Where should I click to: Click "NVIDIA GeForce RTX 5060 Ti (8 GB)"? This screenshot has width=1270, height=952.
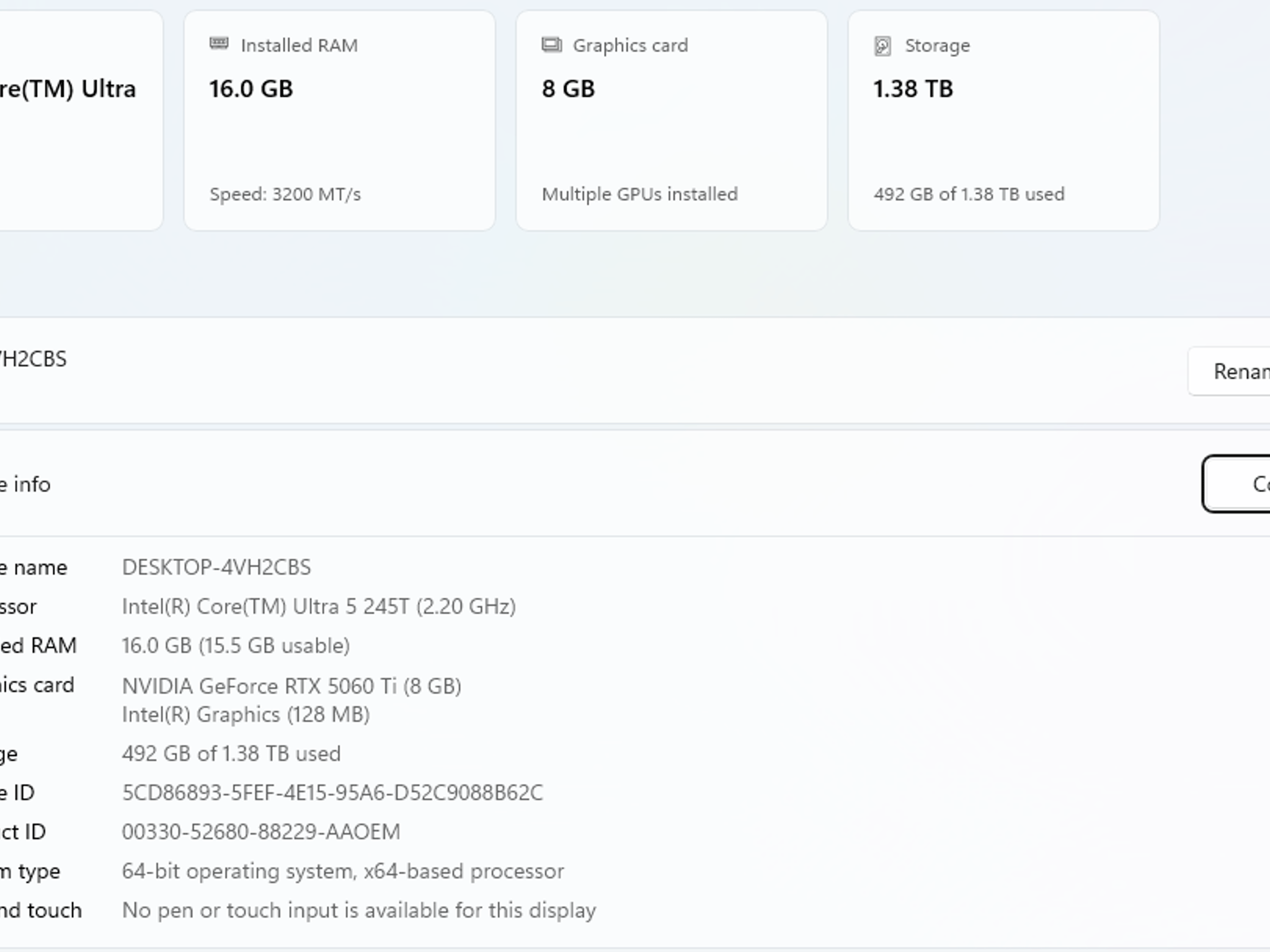click(291, 686)
